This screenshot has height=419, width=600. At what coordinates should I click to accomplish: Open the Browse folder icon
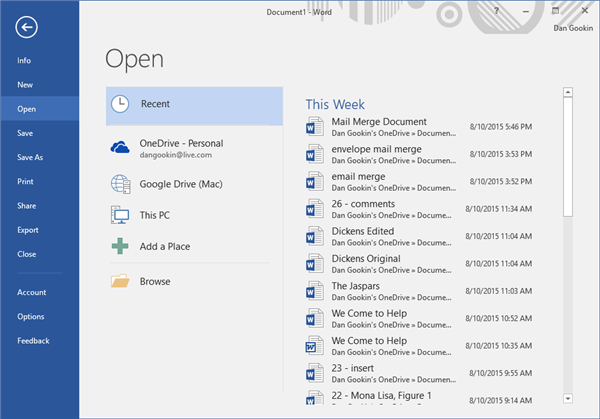[x=120, y=282]
